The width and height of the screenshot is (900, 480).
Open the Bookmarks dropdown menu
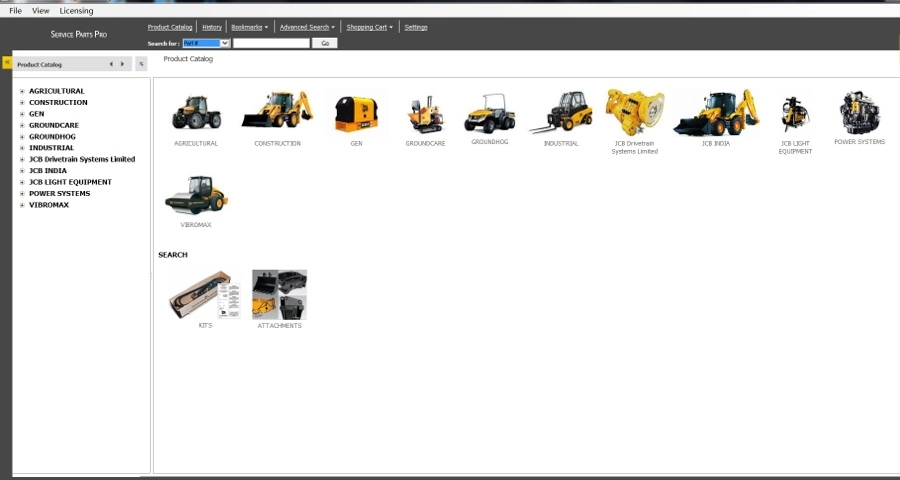pos(250,27)
